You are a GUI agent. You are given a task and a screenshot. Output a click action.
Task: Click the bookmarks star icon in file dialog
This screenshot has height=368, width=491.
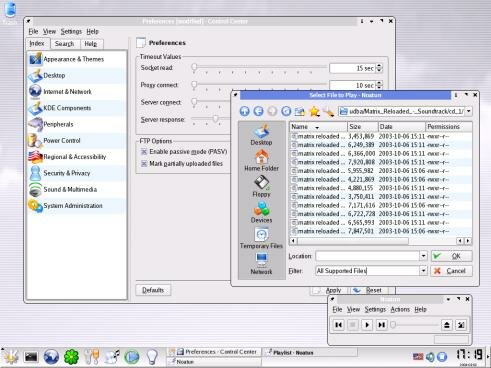(x=314, y=111)
